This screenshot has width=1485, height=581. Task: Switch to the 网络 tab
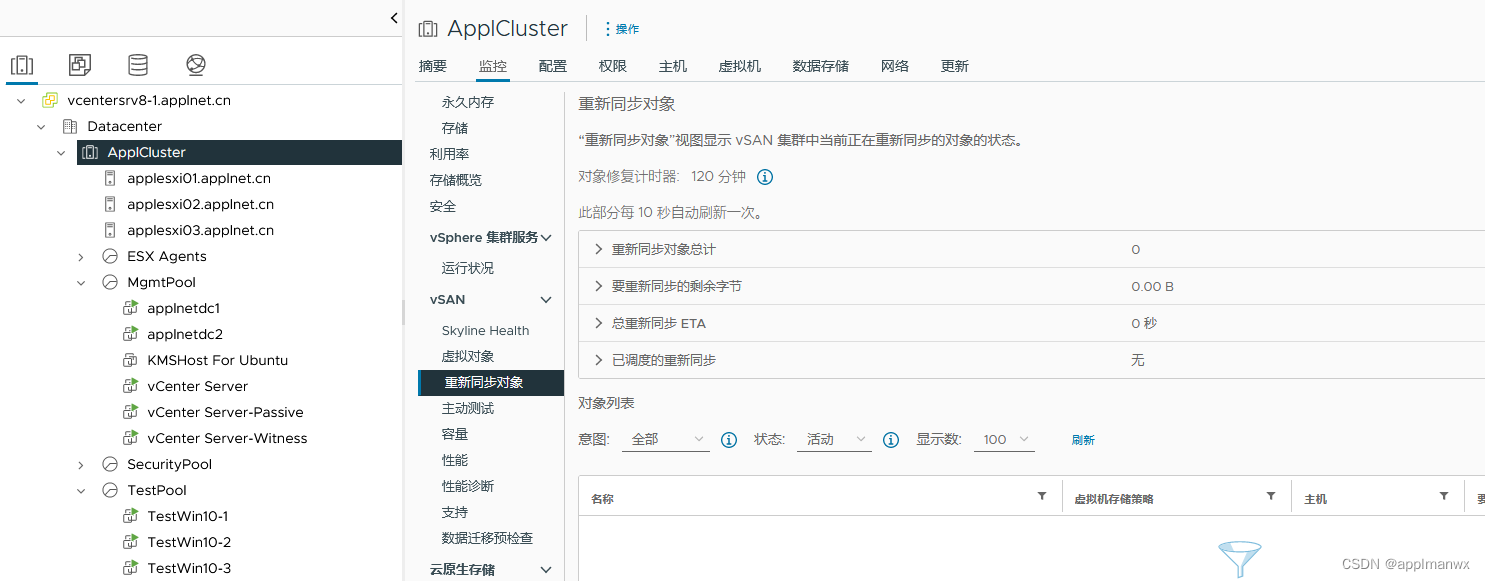pyautogui.click(x=895, y=66)
